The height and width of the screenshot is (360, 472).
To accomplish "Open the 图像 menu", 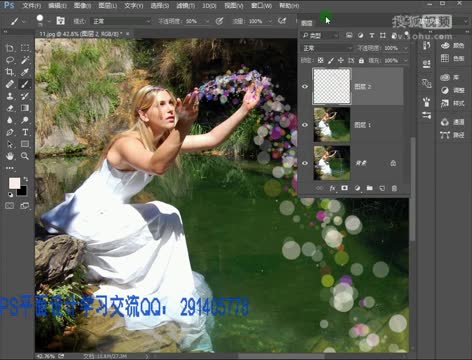I will [x=82, y=6].
